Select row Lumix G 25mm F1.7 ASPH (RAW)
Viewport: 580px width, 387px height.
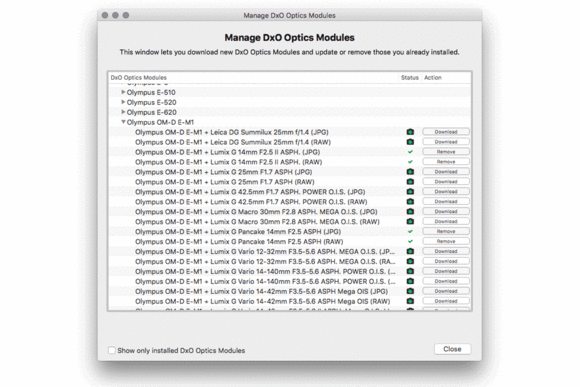coord(290,182)
